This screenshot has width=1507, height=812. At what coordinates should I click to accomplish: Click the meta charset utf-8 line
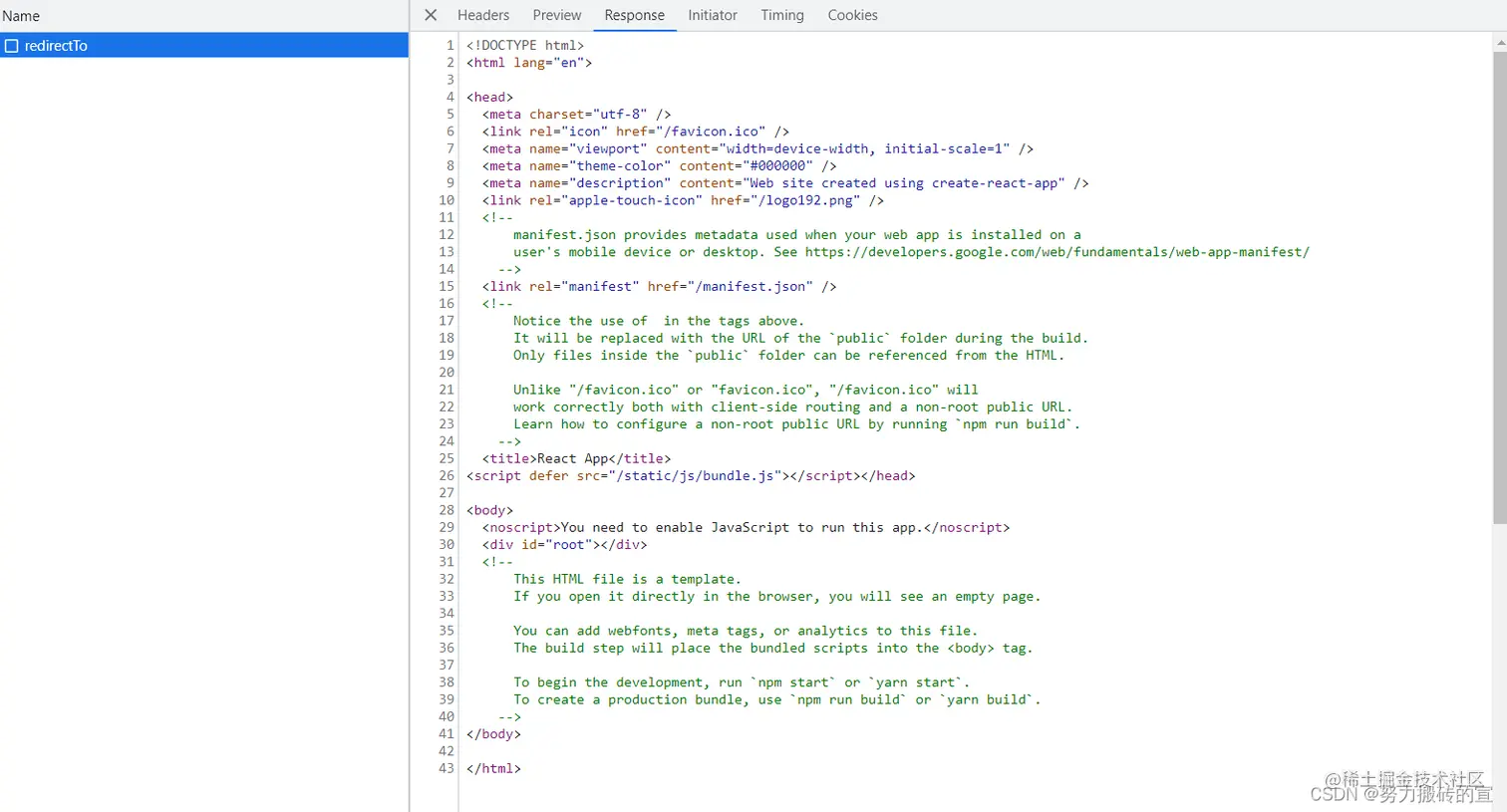pos(577,114)
